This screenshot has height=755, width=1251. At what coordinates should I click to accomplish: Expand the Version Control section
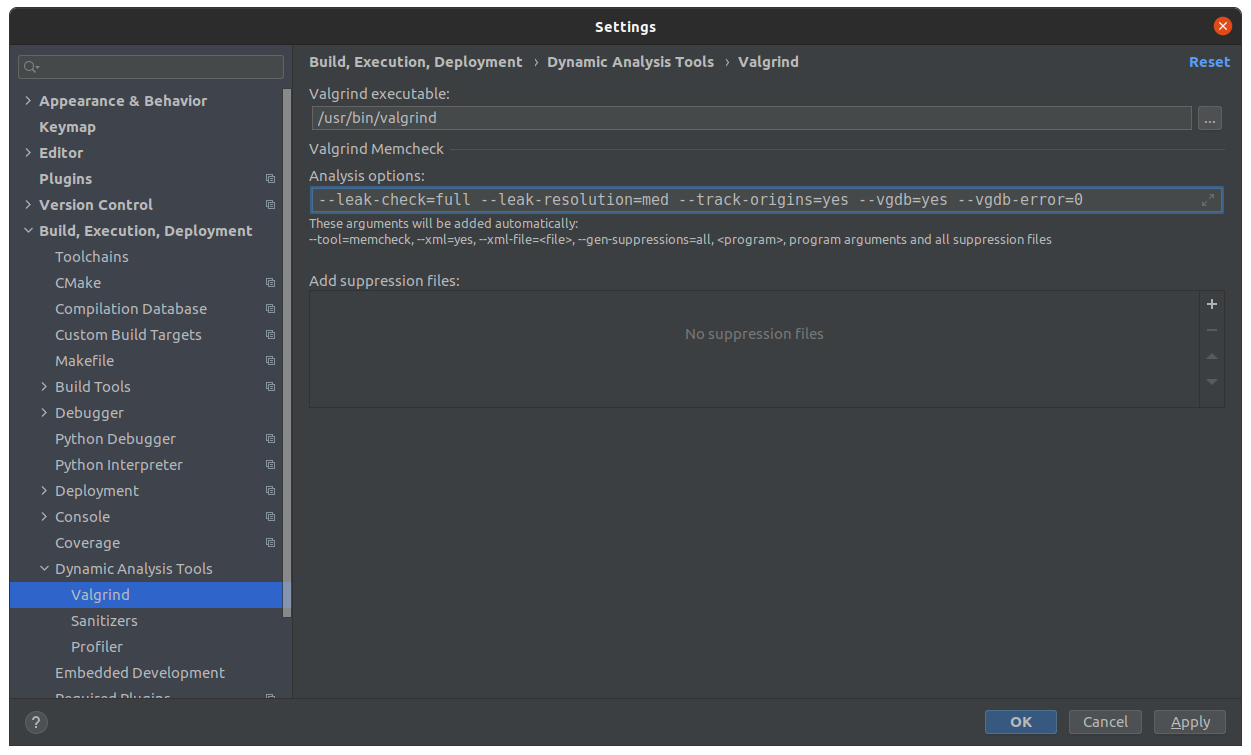[x=28, y=205]
